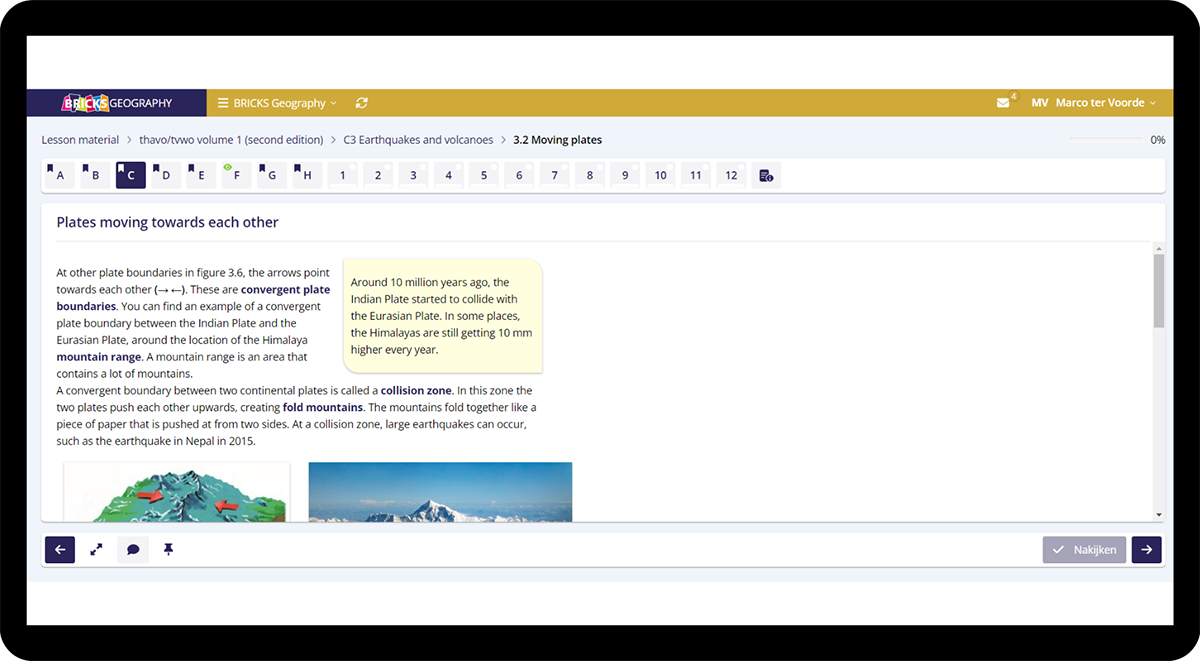Open section tab A
The height and width of the screenshot is (661, 1200).
coord(60,176)
